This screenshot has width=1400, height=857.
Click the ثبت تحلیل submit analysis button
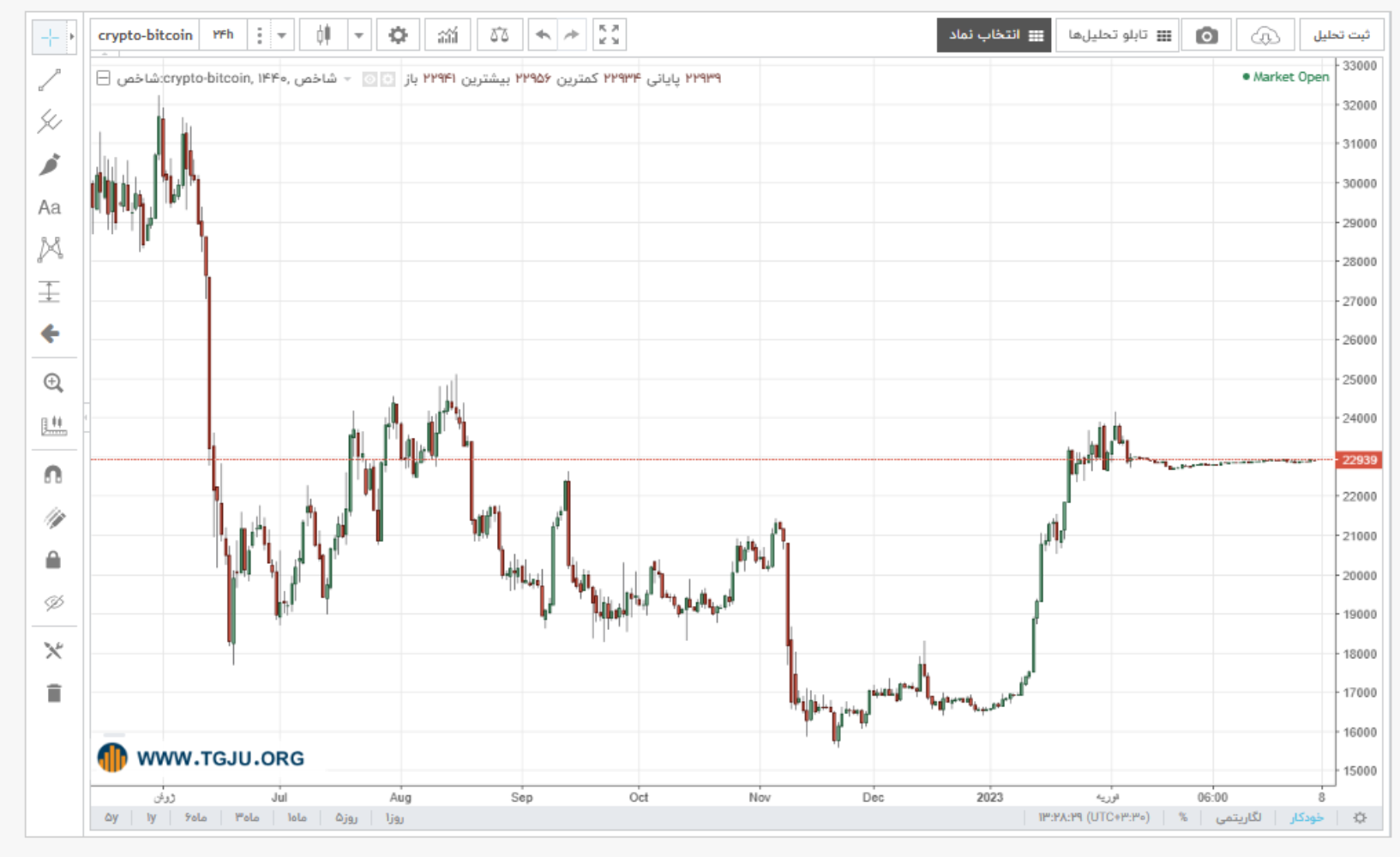[1342, 35]
